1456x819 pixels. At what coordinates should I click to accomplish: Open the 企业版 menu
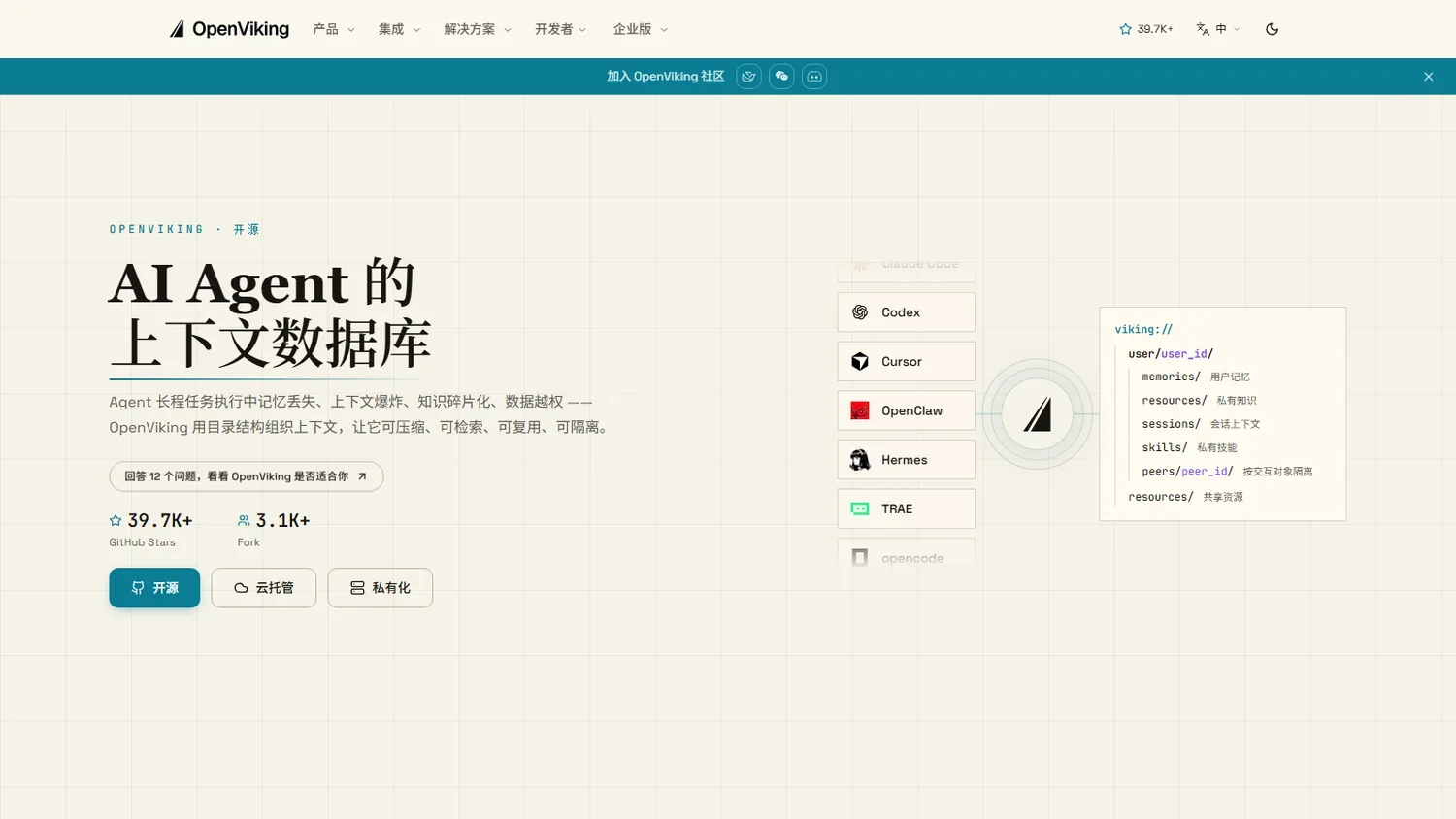point(640,29)
